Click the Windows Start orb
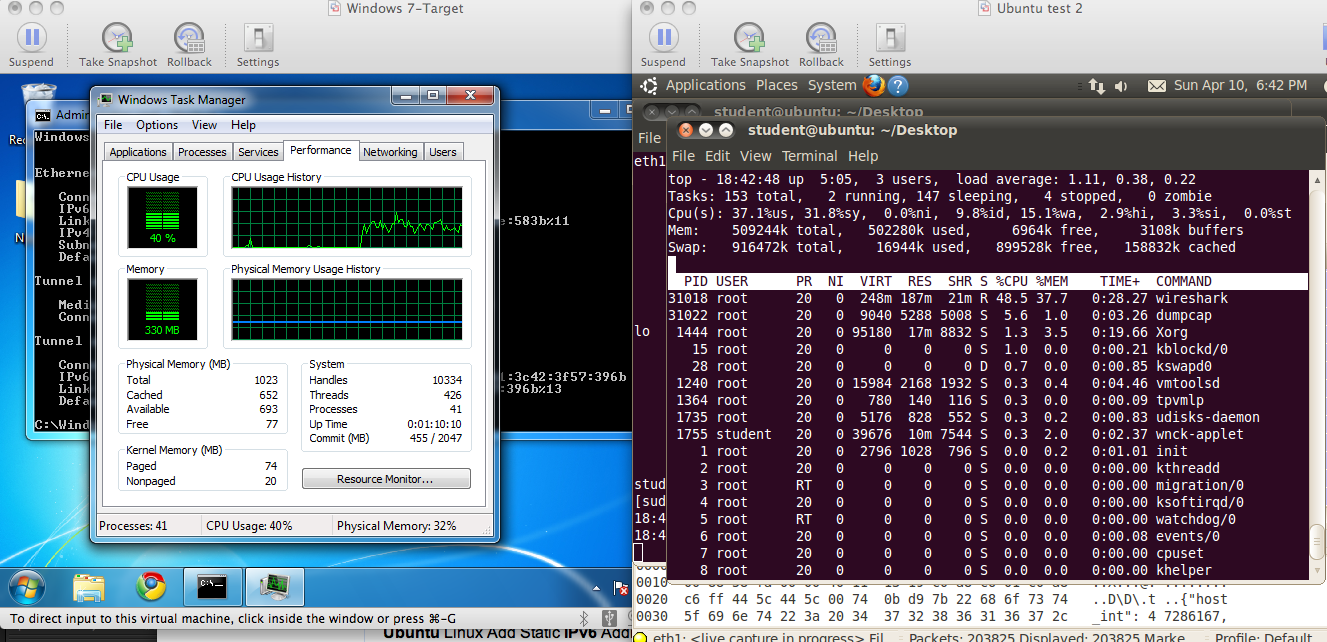The image size is (1327, 642). point(26,585)
